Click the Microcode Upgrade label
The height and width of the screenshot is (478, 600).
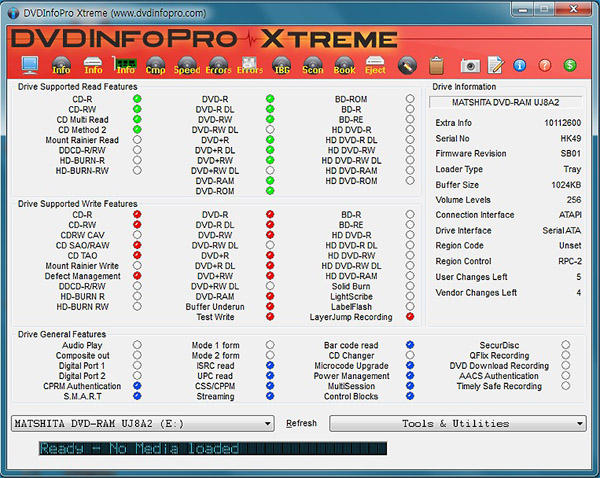[351, 365]
